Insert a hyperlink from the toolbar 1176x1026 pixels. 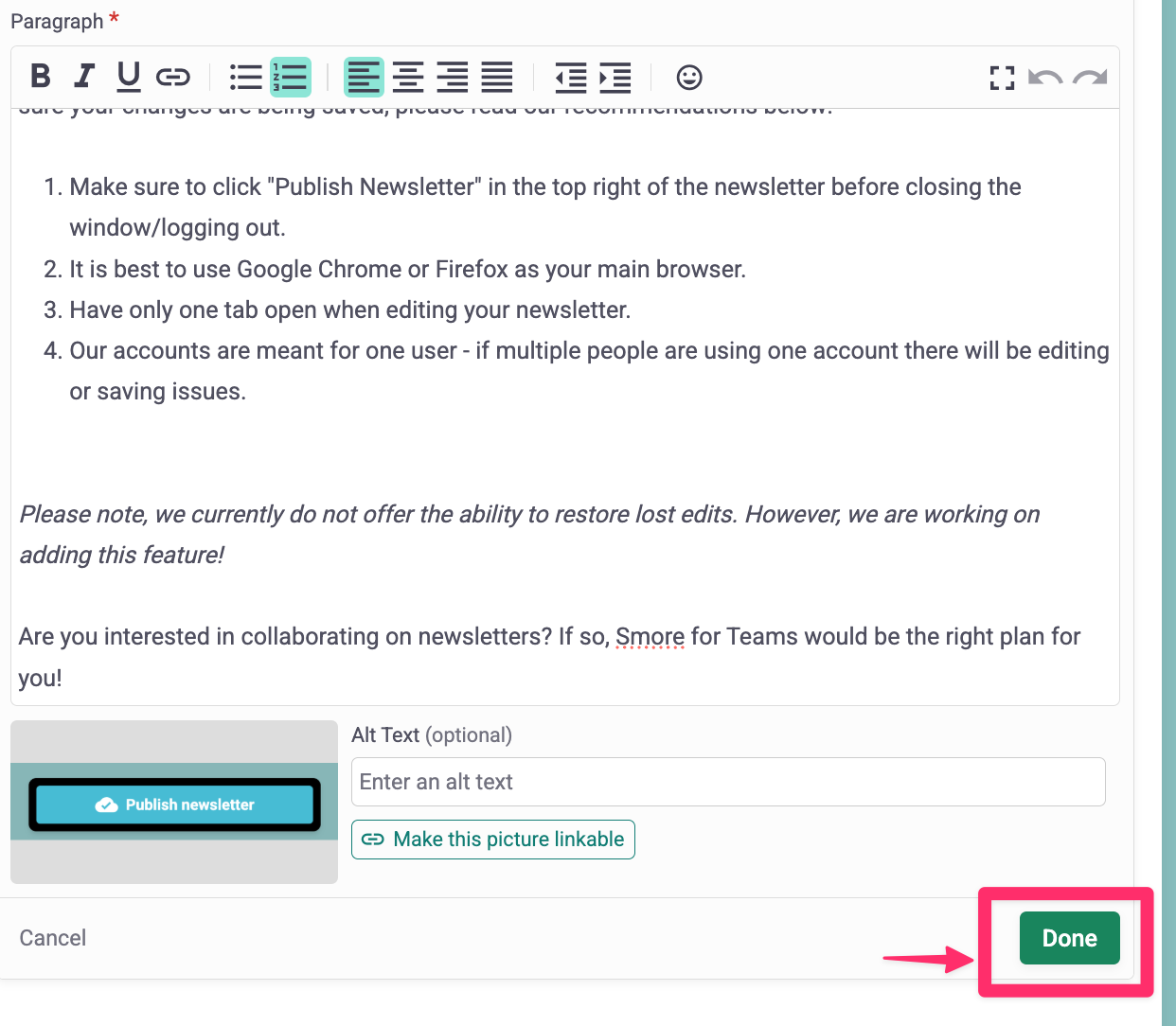(173, 77)
